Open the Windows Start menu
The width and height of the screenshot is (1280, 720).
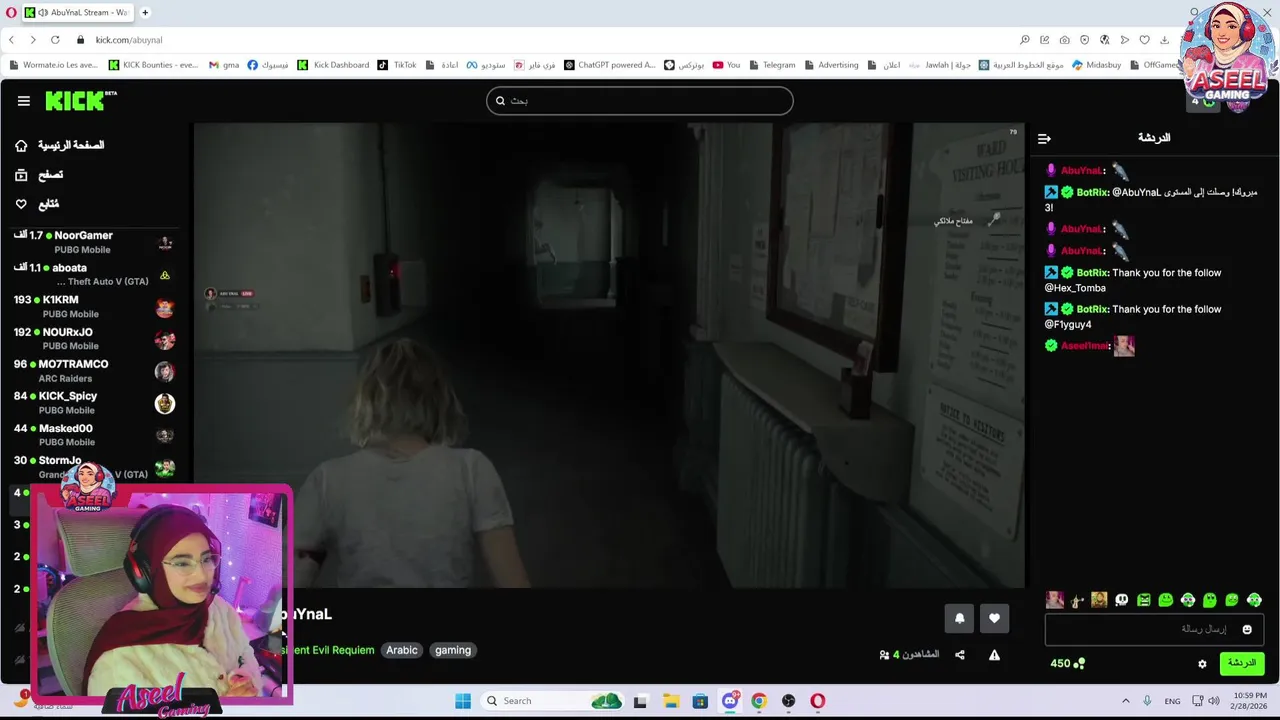coord(463,701)
